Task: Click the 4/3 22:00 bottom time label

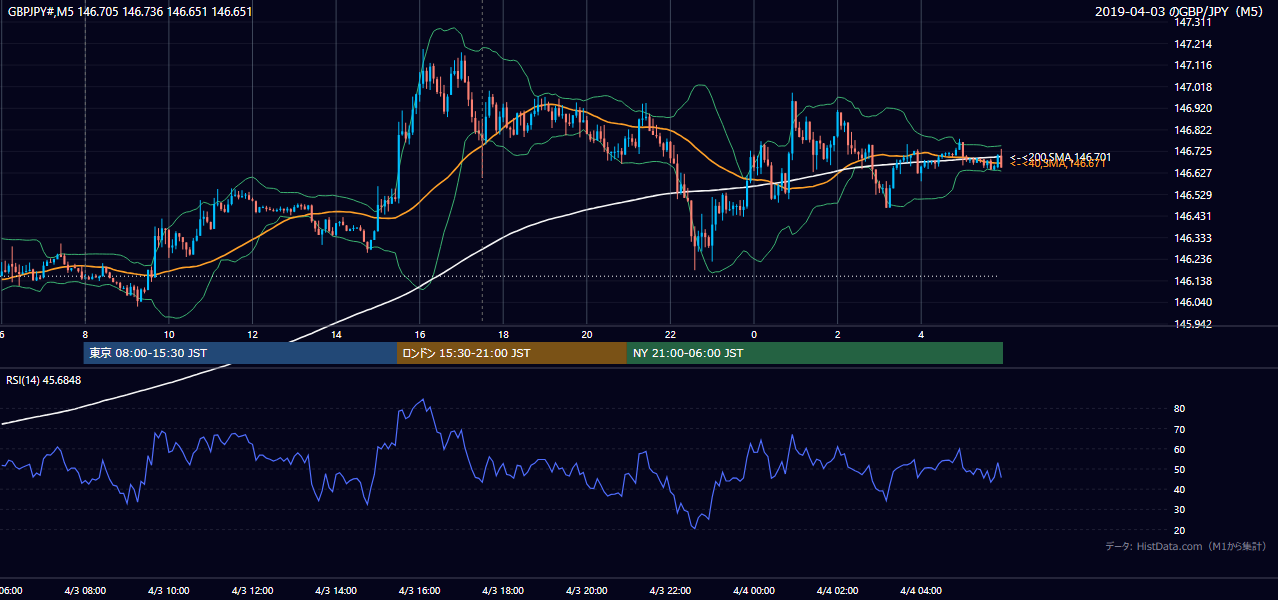Action: click(x=671, y=591)
